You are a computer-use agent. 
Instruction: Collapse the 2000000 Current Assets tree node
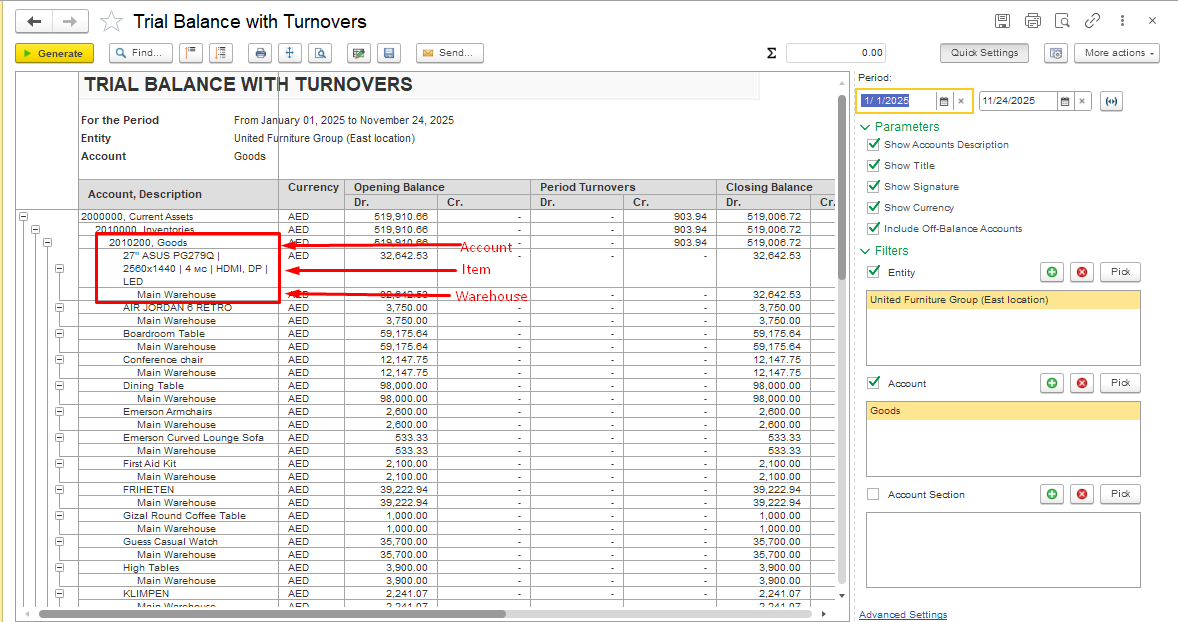coord(24,216)
